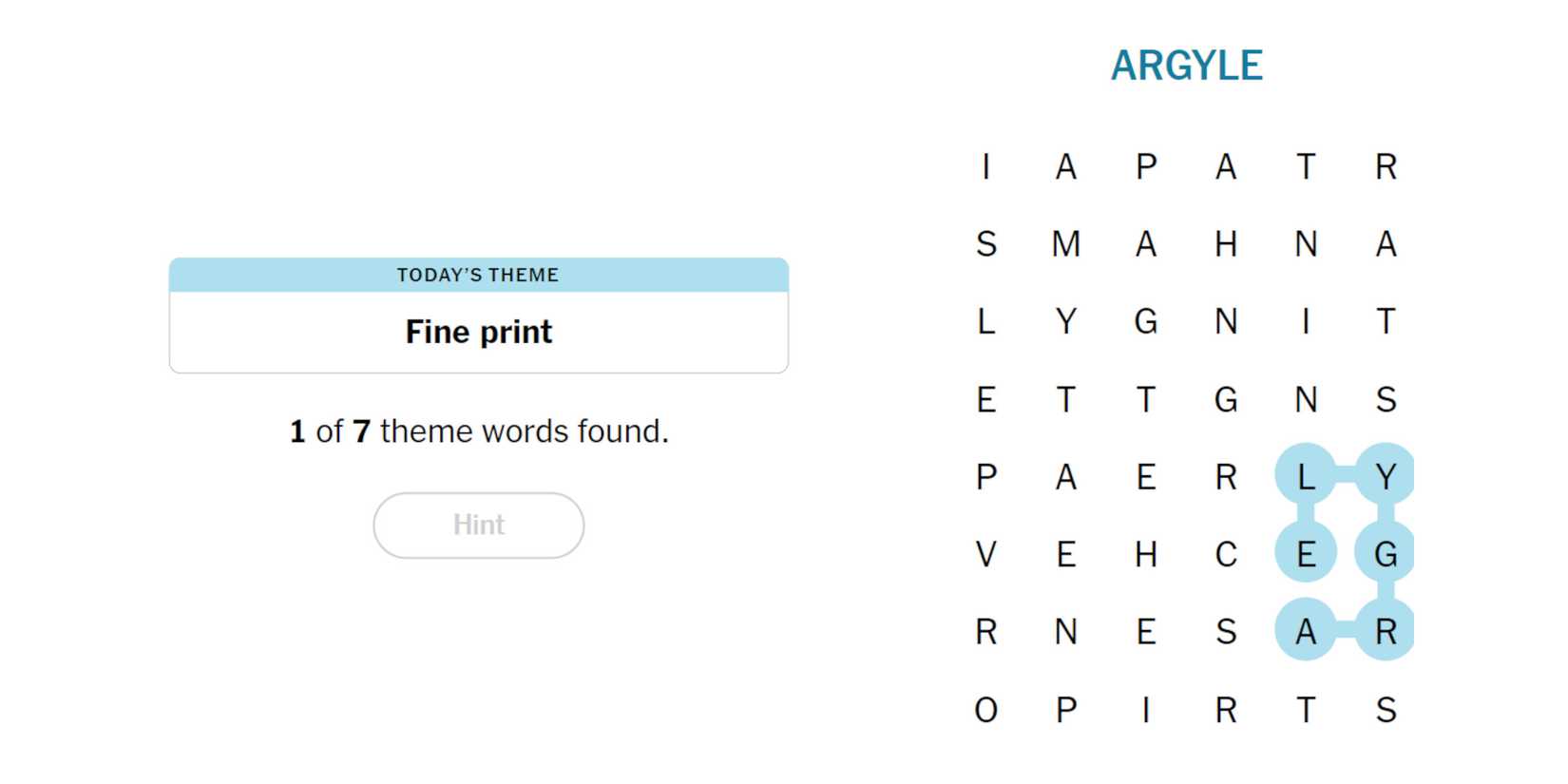Click the highlighted letter E tile
The height and width of the screenshot is (784, 1568).
(1306, 554)
